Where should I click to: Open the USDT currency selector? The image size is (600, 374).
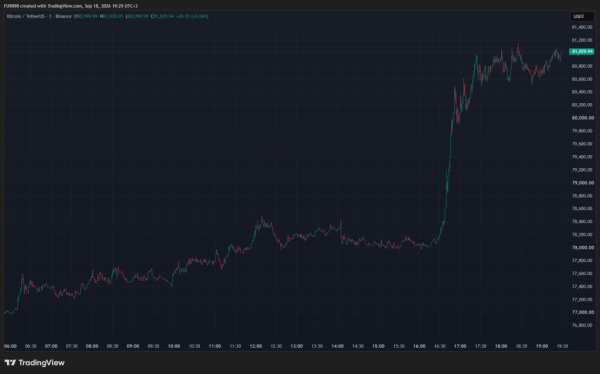click(582, 16)
